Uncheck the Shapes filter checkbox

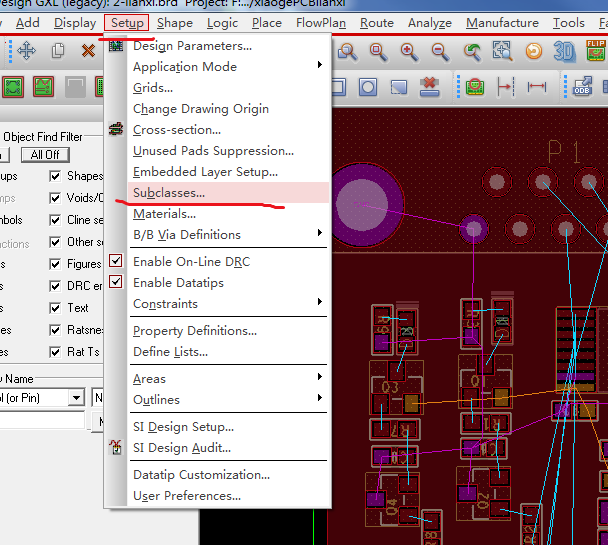tap(56, 176)
